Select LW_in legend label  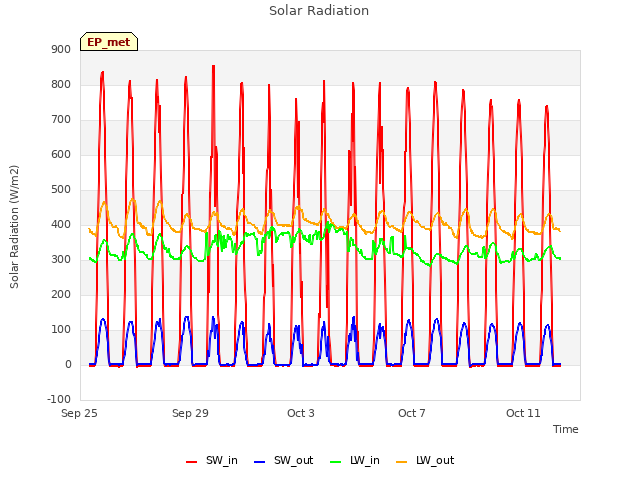point(365,460)
